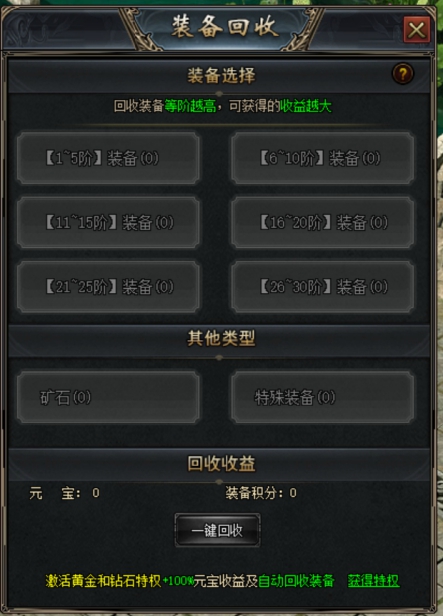Click the 一键回收 button
This screenshot has height=616, width=443.
(217, 530)
